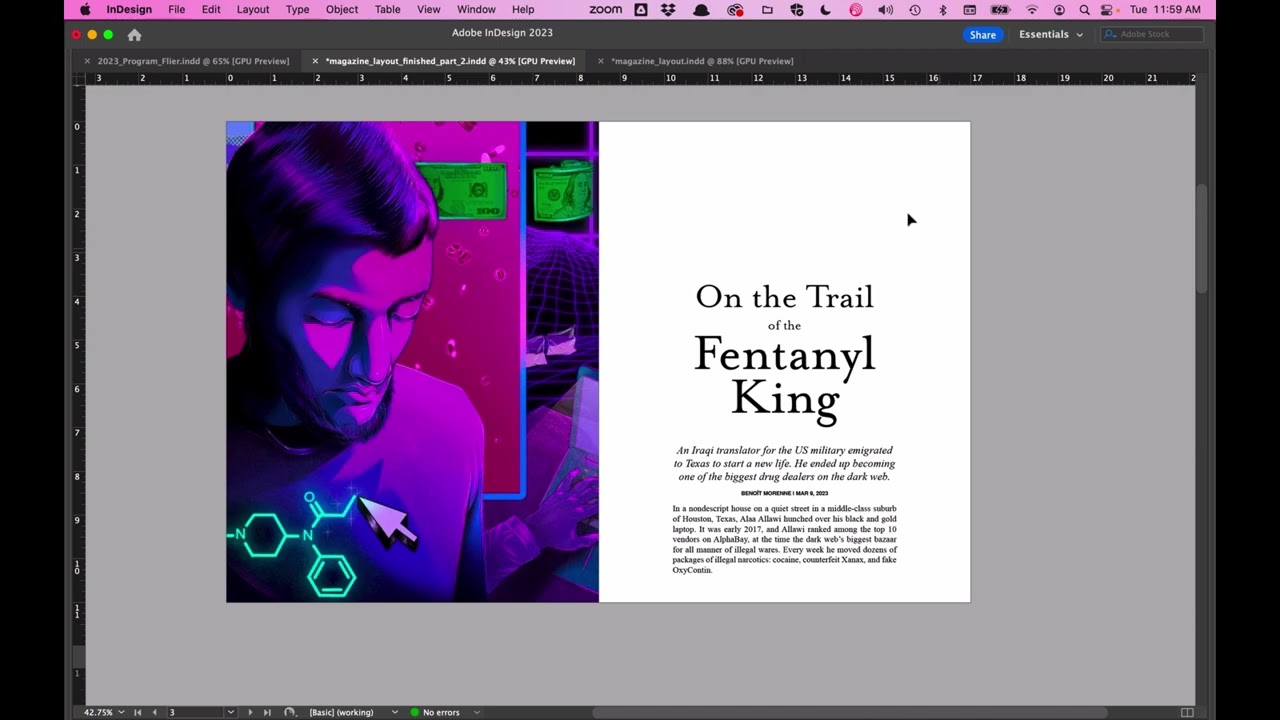The width and height of the screenshot is (1280, 720).
Task: Click the Home icon in InDesign
Action: 134,35
